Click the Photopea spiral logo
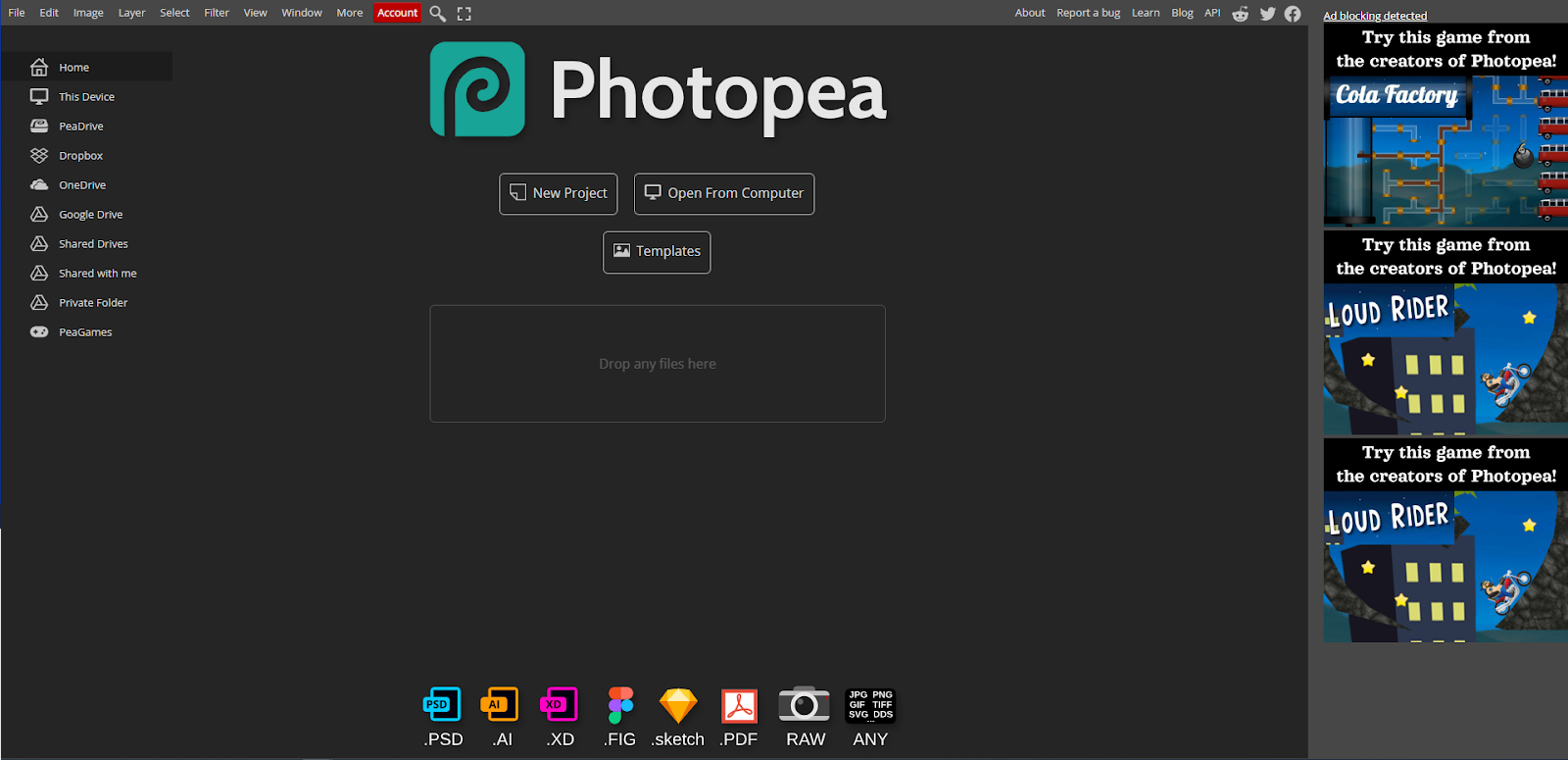 477,89
